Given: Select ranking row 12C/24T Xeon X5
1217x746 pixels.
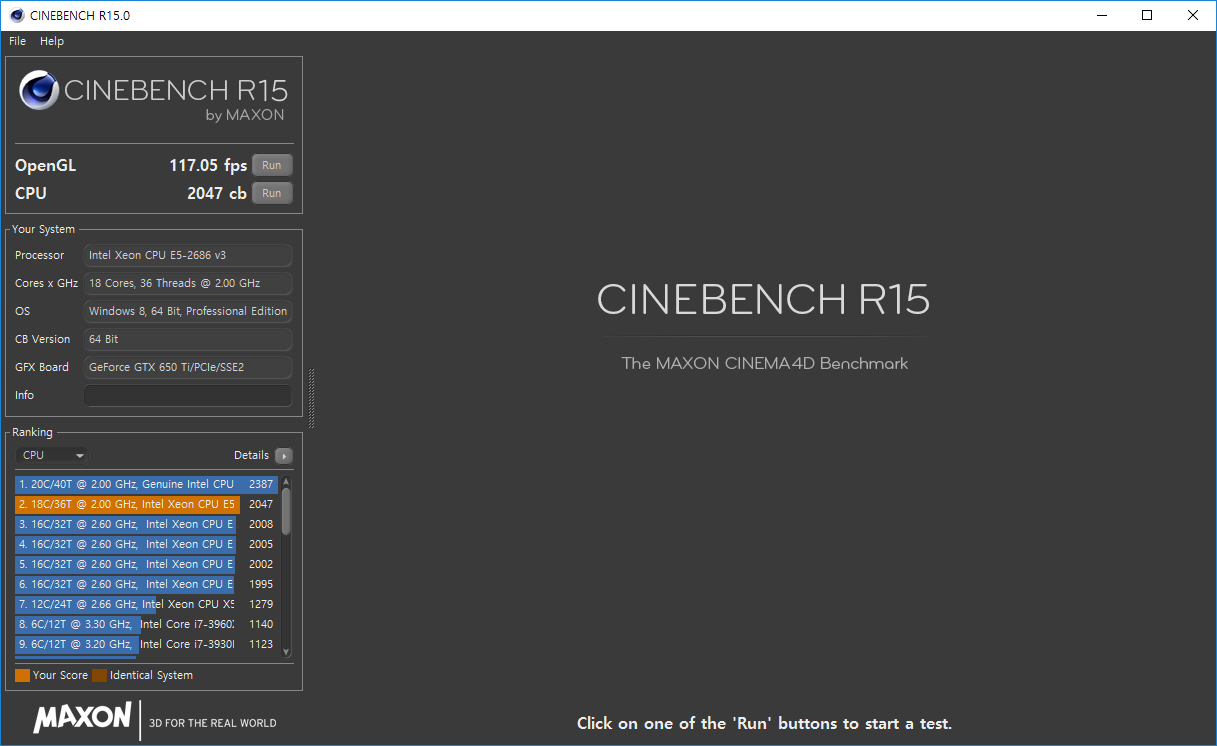Looking at the screenshot, I should [146, 604].
